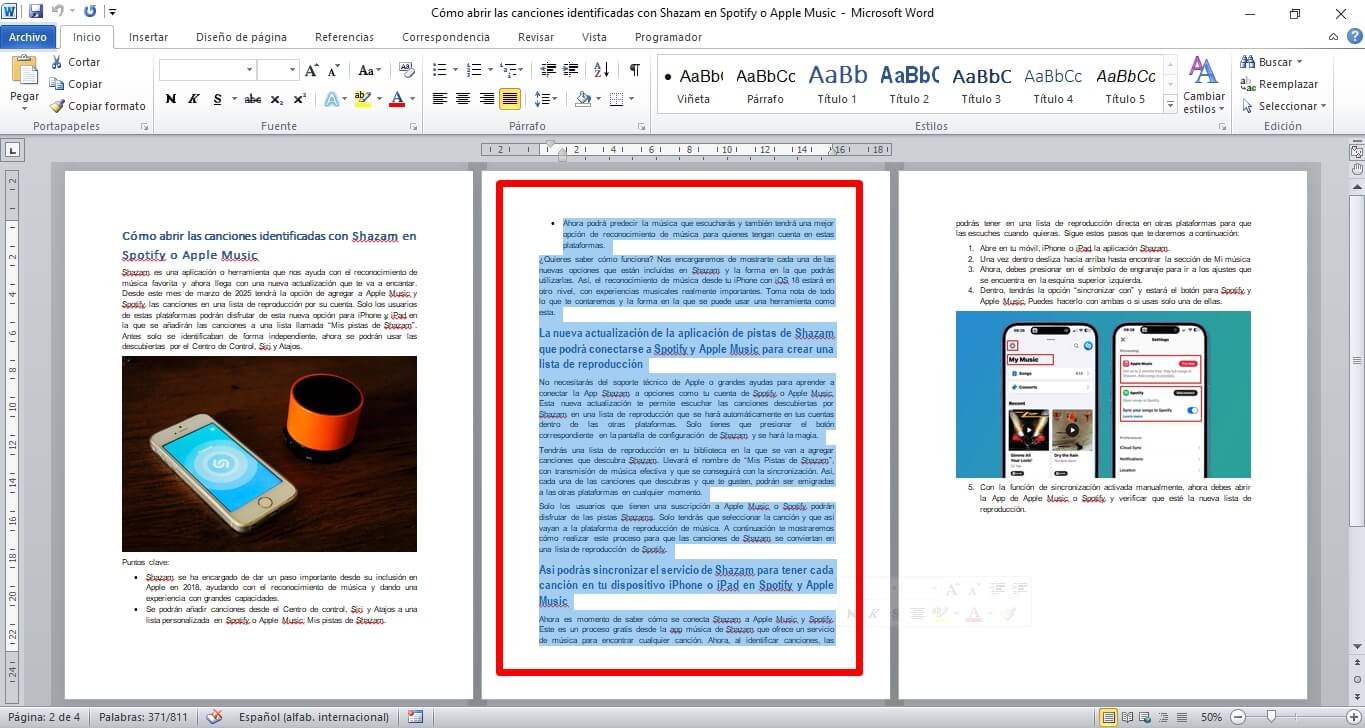Screen dimensions: 1365x728
Task: Toggle italic K formatting
Action: (192, 99)
